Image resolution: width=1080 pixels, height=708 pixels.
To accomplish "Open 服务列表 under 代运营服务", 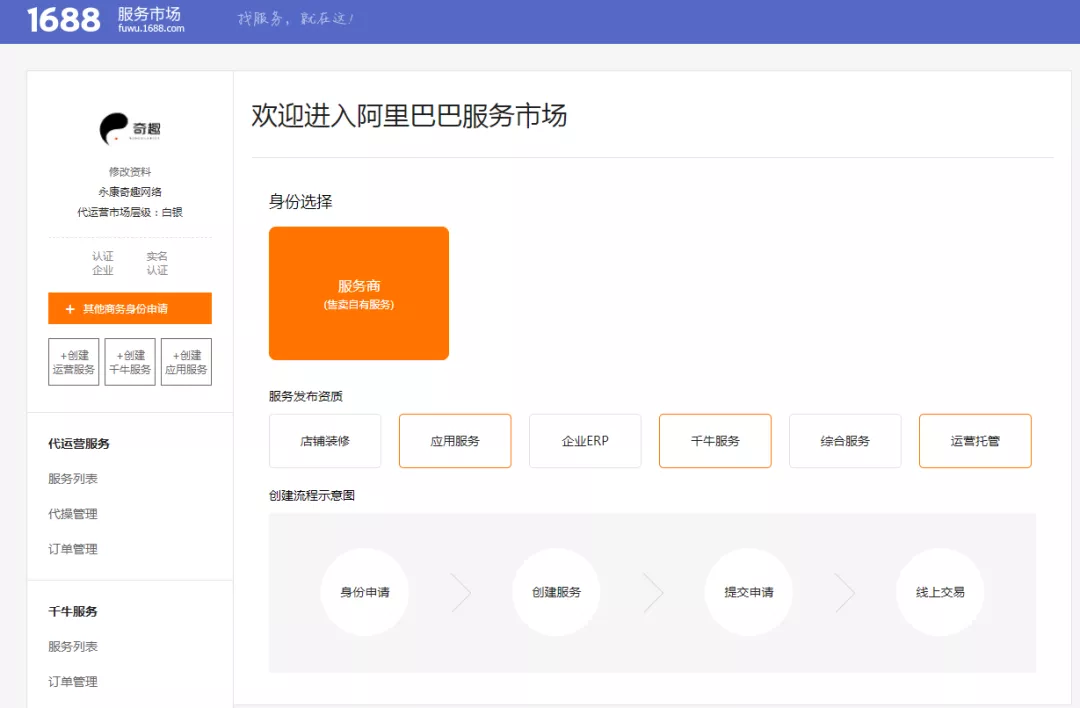I will pos(73,479).
